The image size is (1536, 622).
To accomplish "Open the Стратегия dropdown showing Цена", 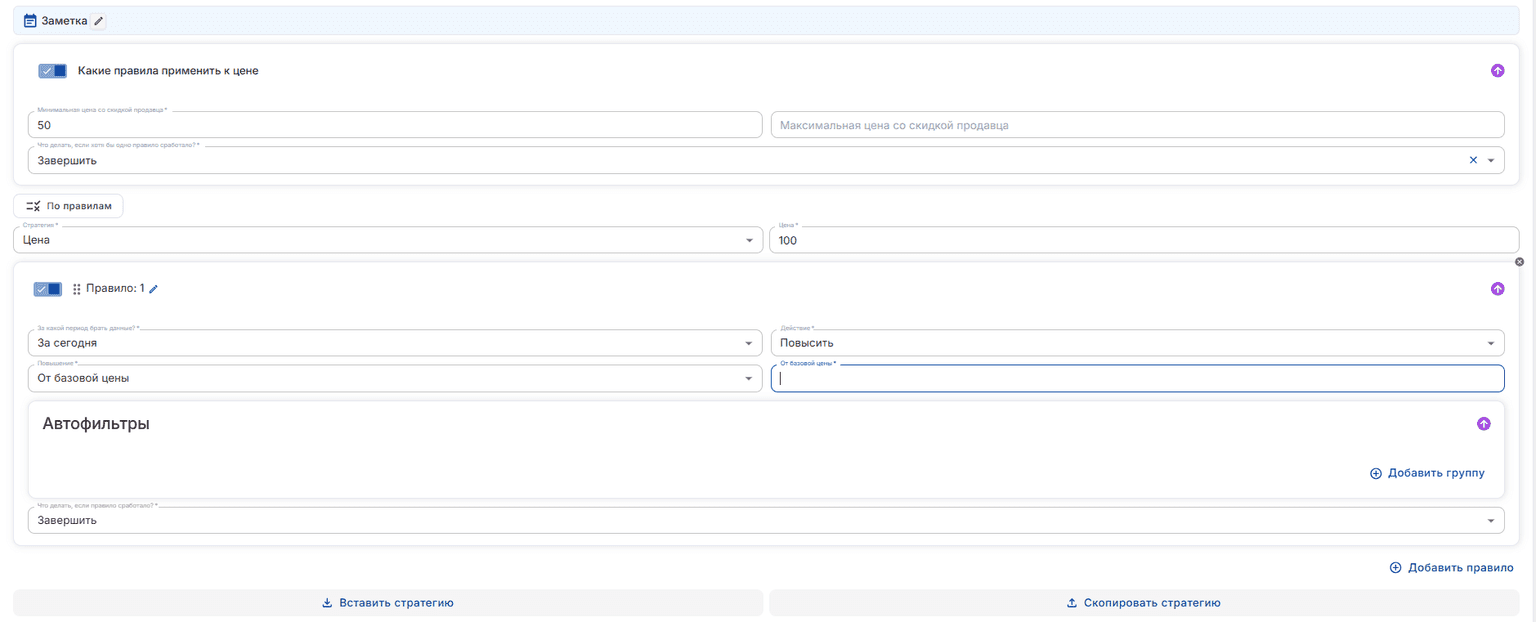I will coord(388,240).
